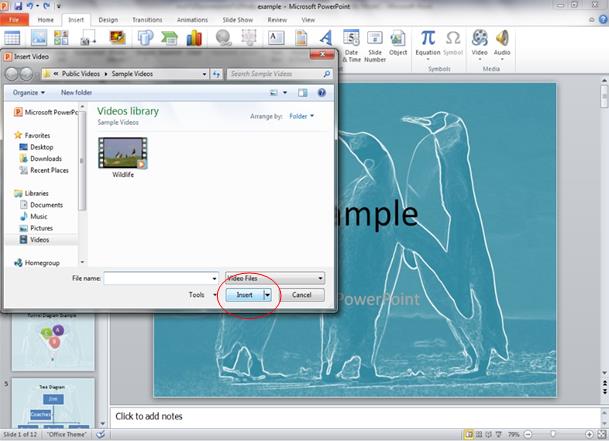Open the Organize menu

coord(28,92)
